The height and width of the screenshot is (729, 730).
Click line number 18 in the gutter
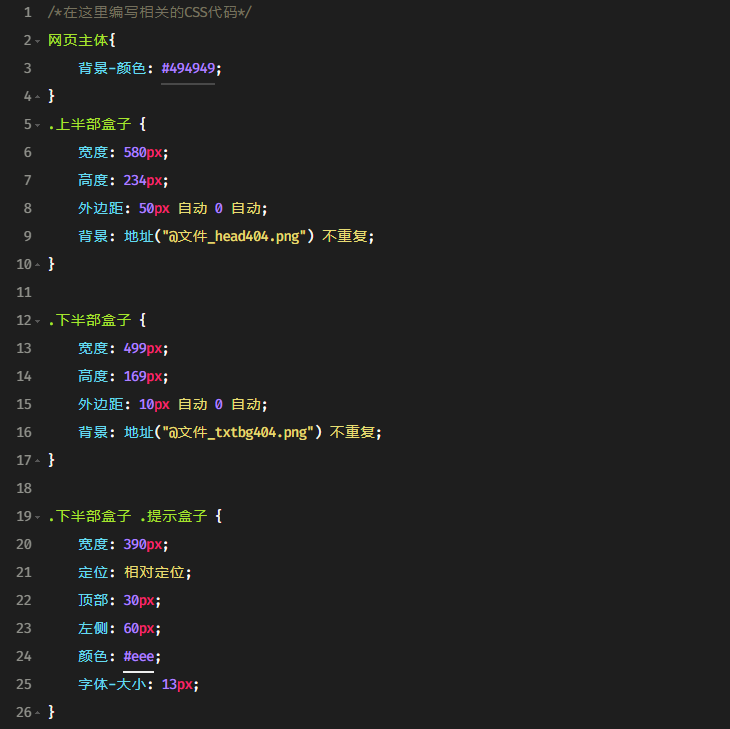pos(24,488)
